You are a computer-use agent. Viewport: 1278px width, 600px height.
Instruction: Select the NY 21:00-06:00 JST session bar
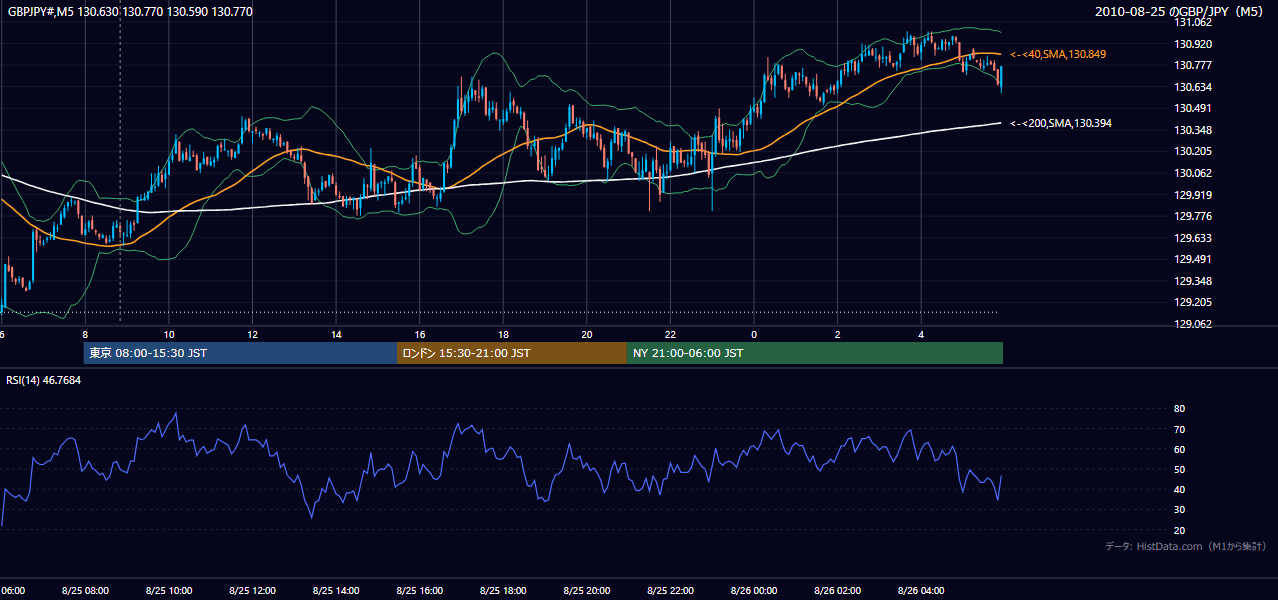coord(815,353)
